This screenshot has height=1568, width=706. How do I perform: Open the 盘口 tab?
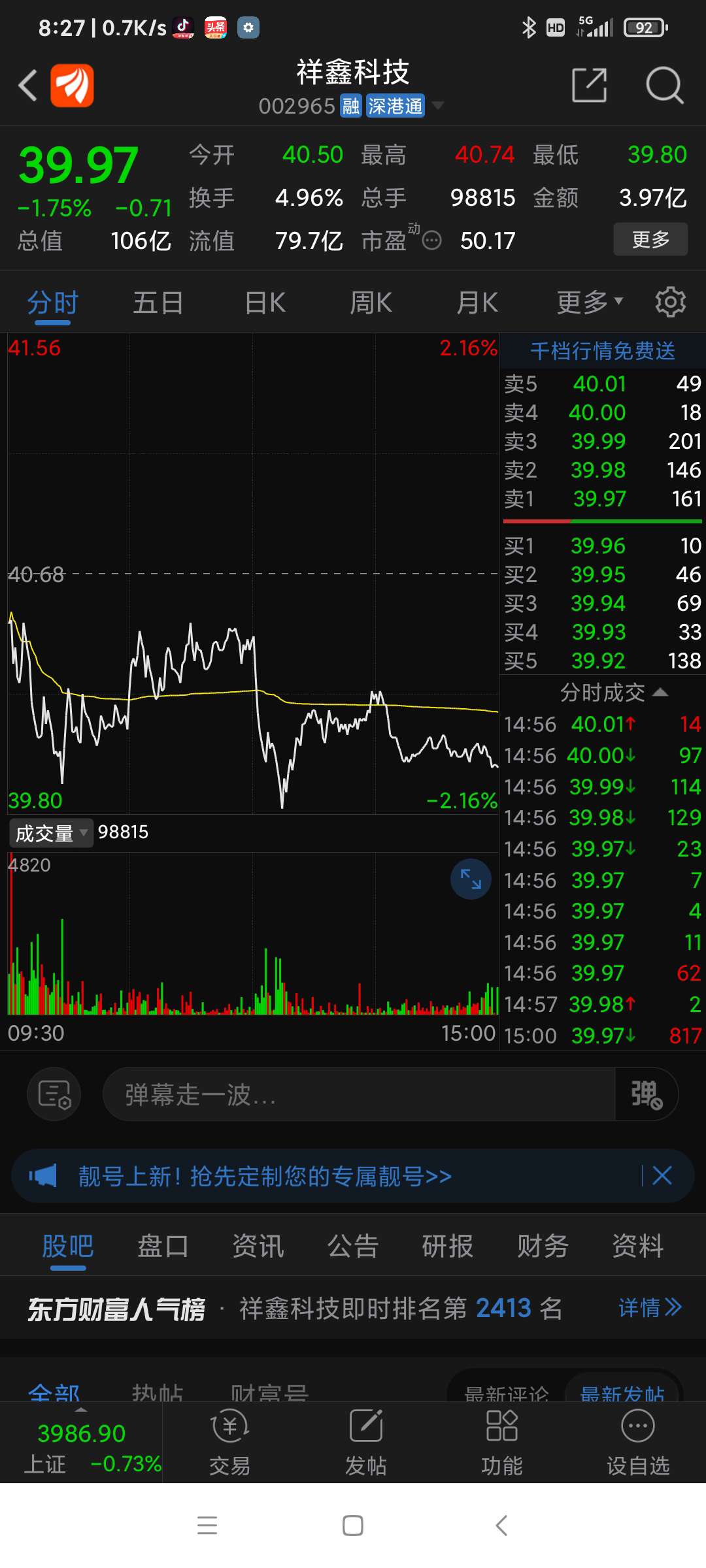click(163, 1247)
